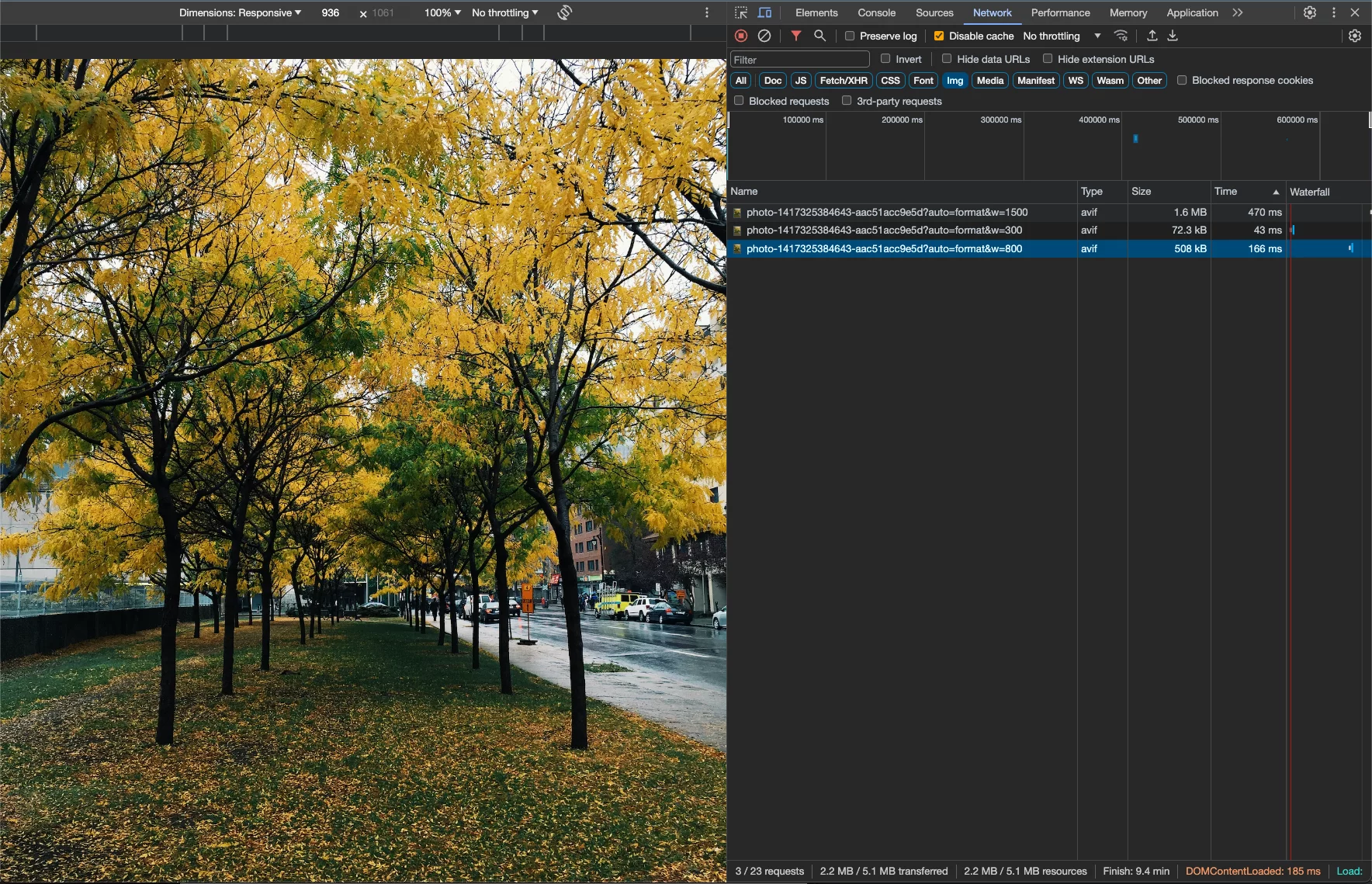Clear the network log
This screenshot has width=1372, height=884.
pos(764,36)
